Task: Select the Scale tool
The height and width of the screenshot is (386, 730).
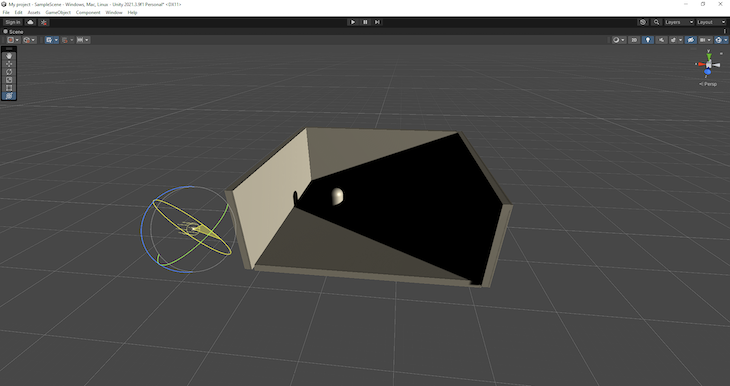Action: (x=9, y=80)
